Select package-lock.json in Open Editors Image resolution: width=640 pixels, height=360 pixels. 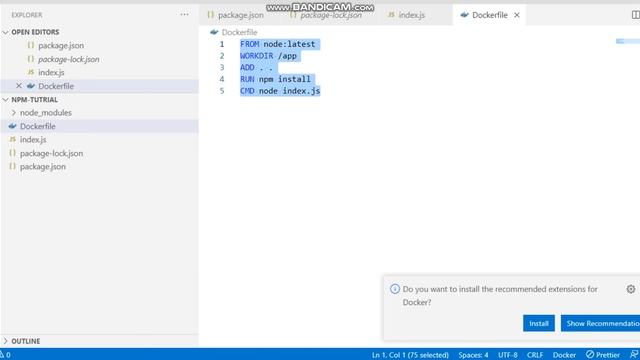[x=69, y=59]
